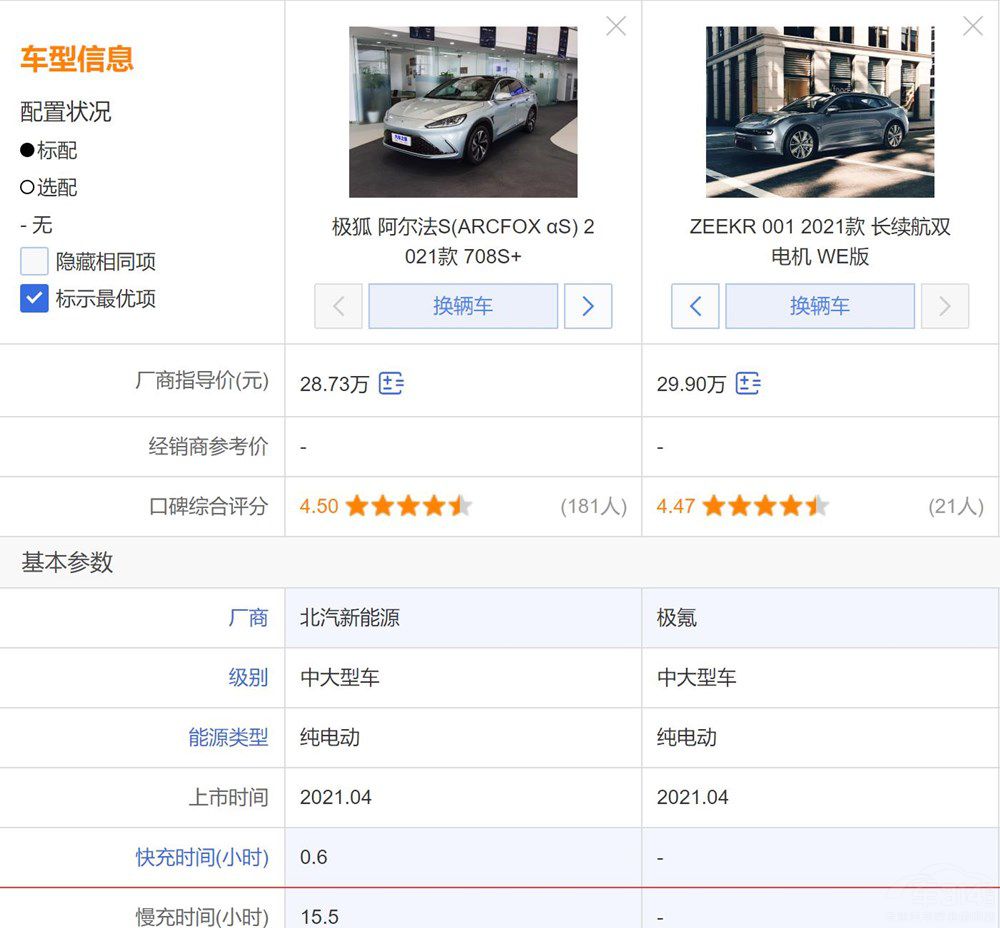The image size is (1000, 928).
Task: Open price calculator icon beside 29.90万
Action: tap(748, 383)
